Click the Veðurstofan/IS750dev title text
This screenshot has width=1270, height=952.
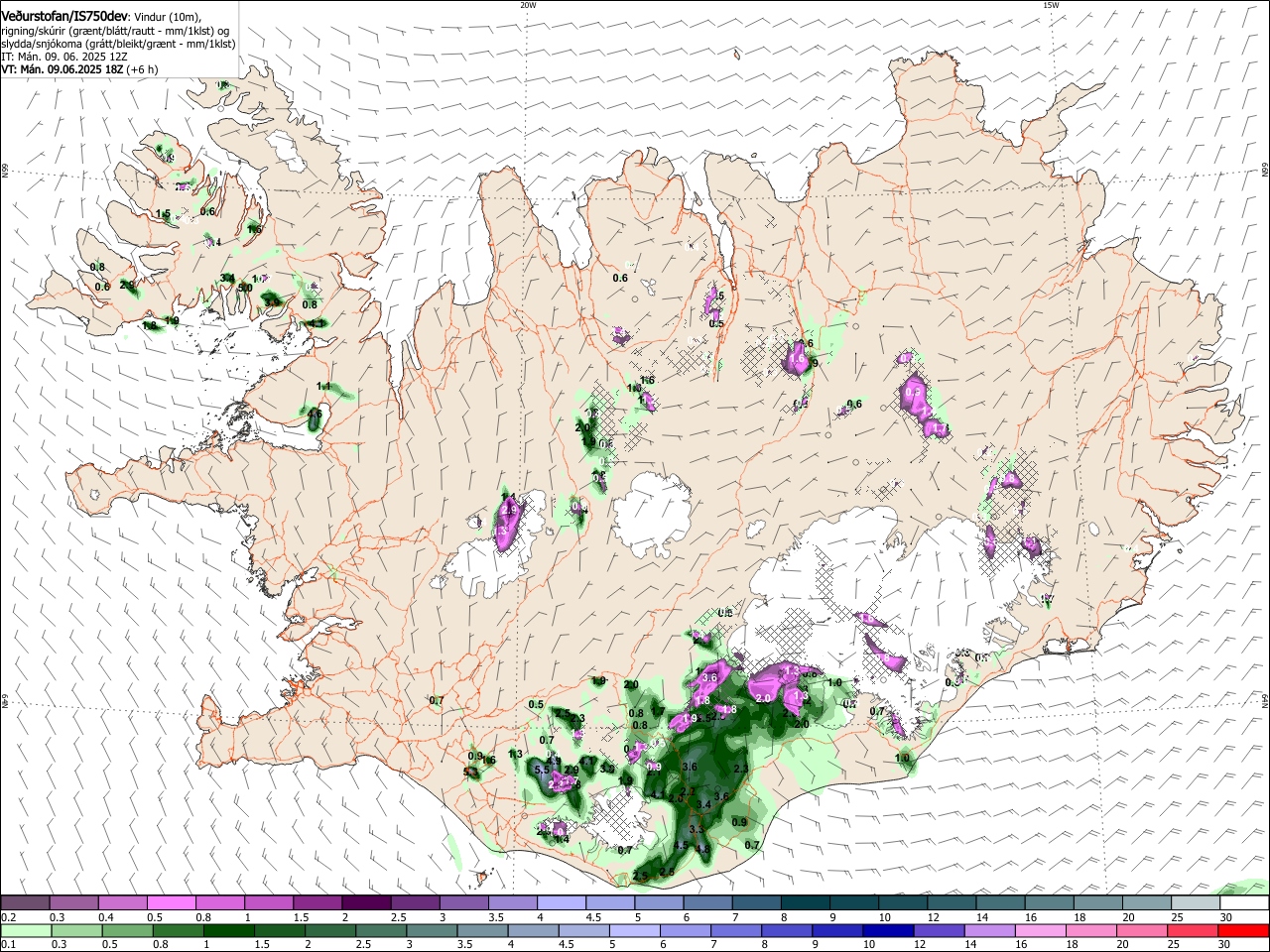tap(64, 17)
